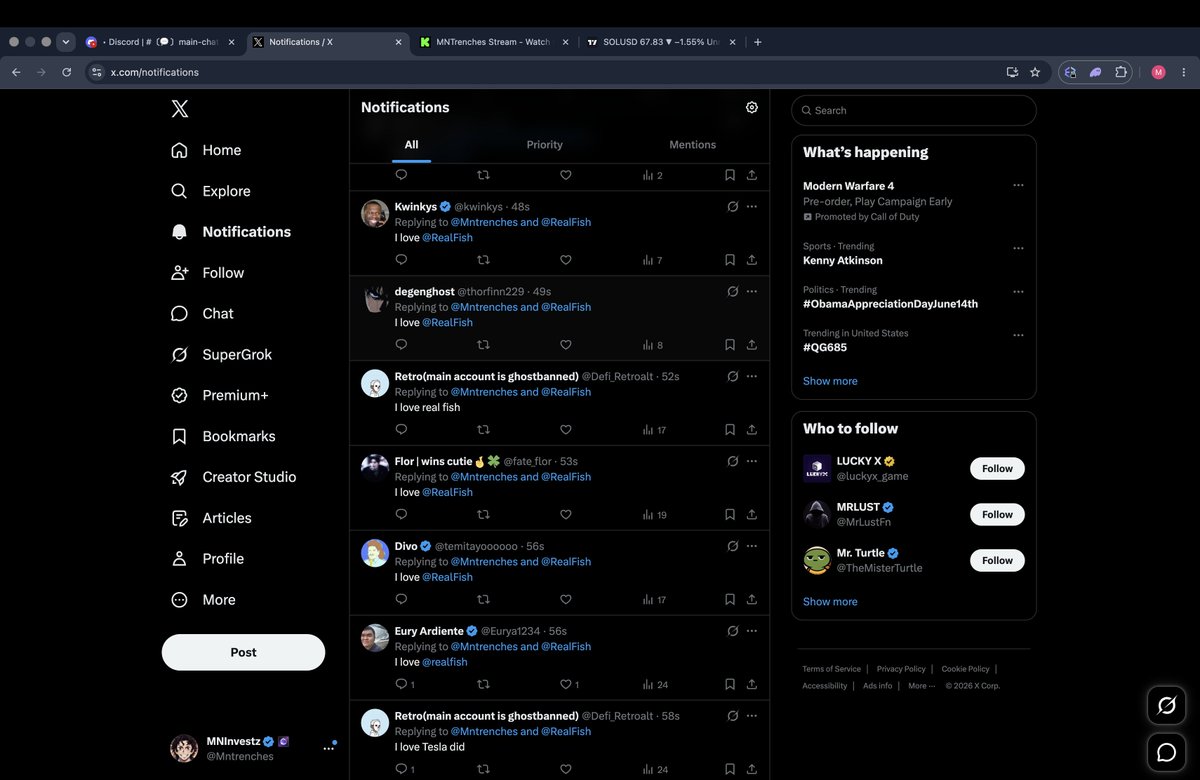1200x780 pixels.
Task: Open more options on Eury Ardiente's post
Action: point(752,632)
